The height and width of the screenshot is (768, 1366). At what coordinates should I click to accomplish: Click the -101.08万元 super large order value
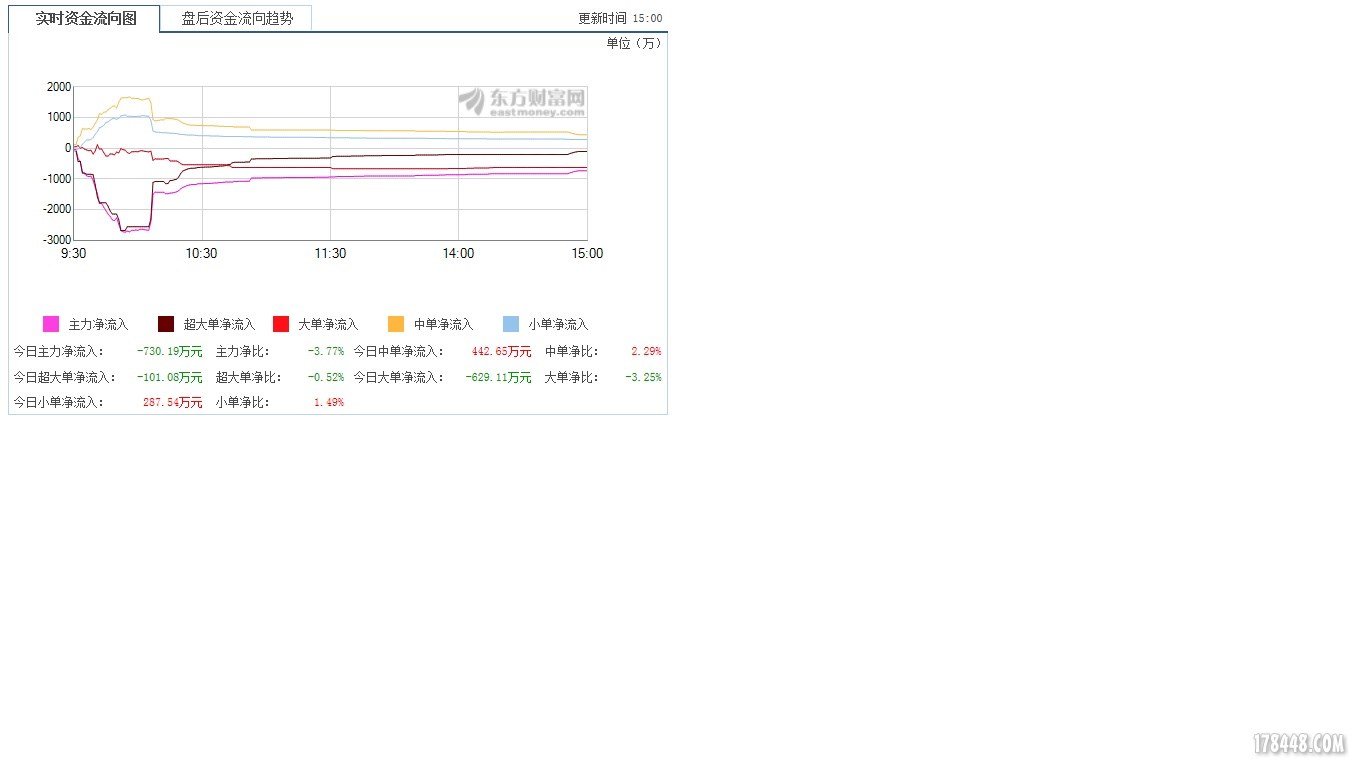(169, 378)
